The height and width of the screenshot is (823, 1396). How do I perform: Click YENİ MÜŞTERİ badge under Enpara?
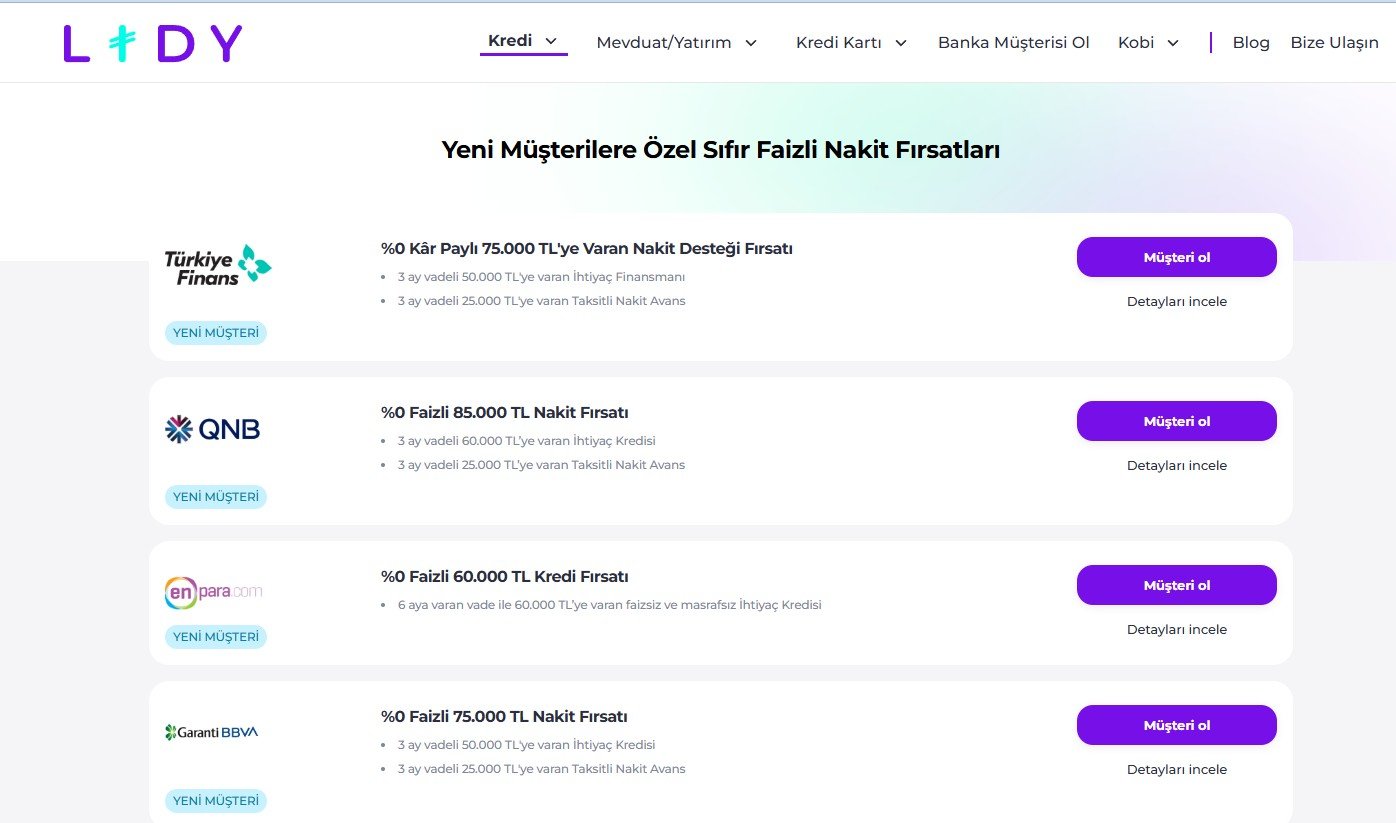click(x=216, y=637)
